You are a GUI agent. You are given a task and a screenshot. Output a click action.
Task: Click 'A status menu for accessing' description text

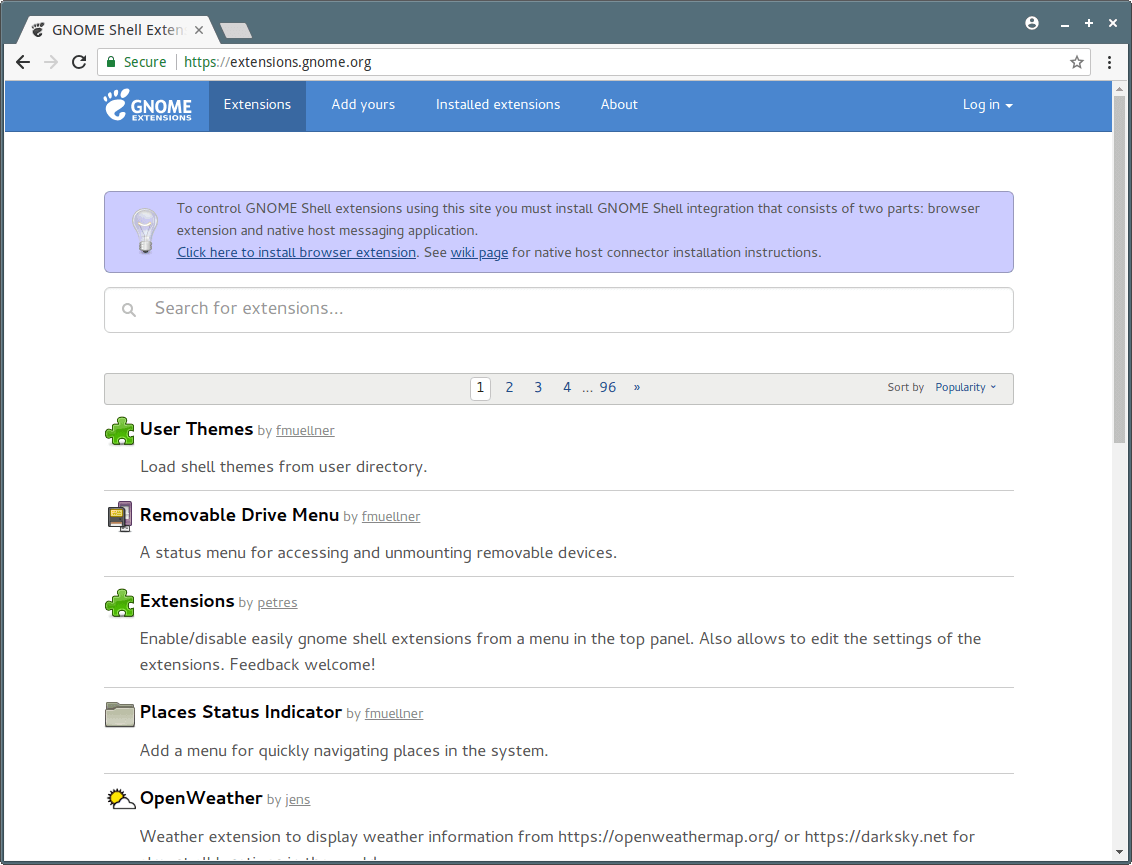click(x=378, y=553)
